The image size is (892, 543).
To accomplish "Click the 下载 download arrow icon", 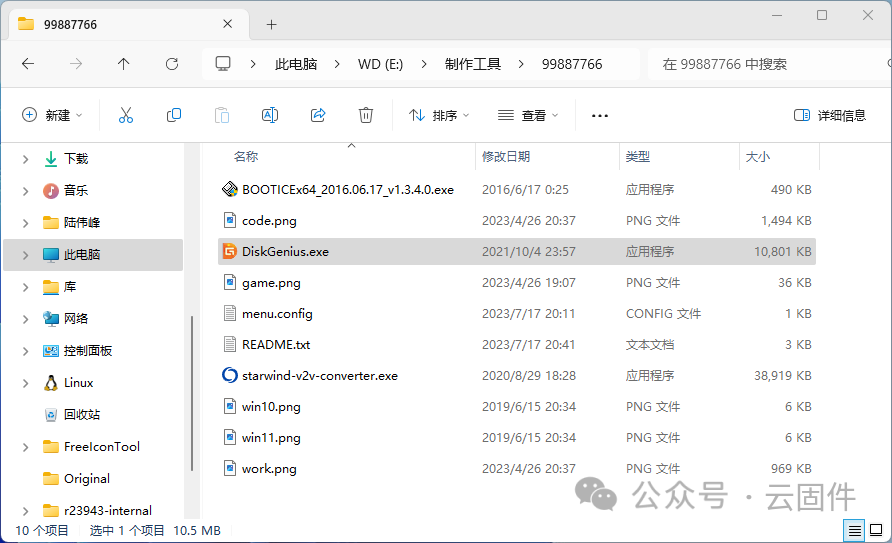I will click(x=51, y=159).
